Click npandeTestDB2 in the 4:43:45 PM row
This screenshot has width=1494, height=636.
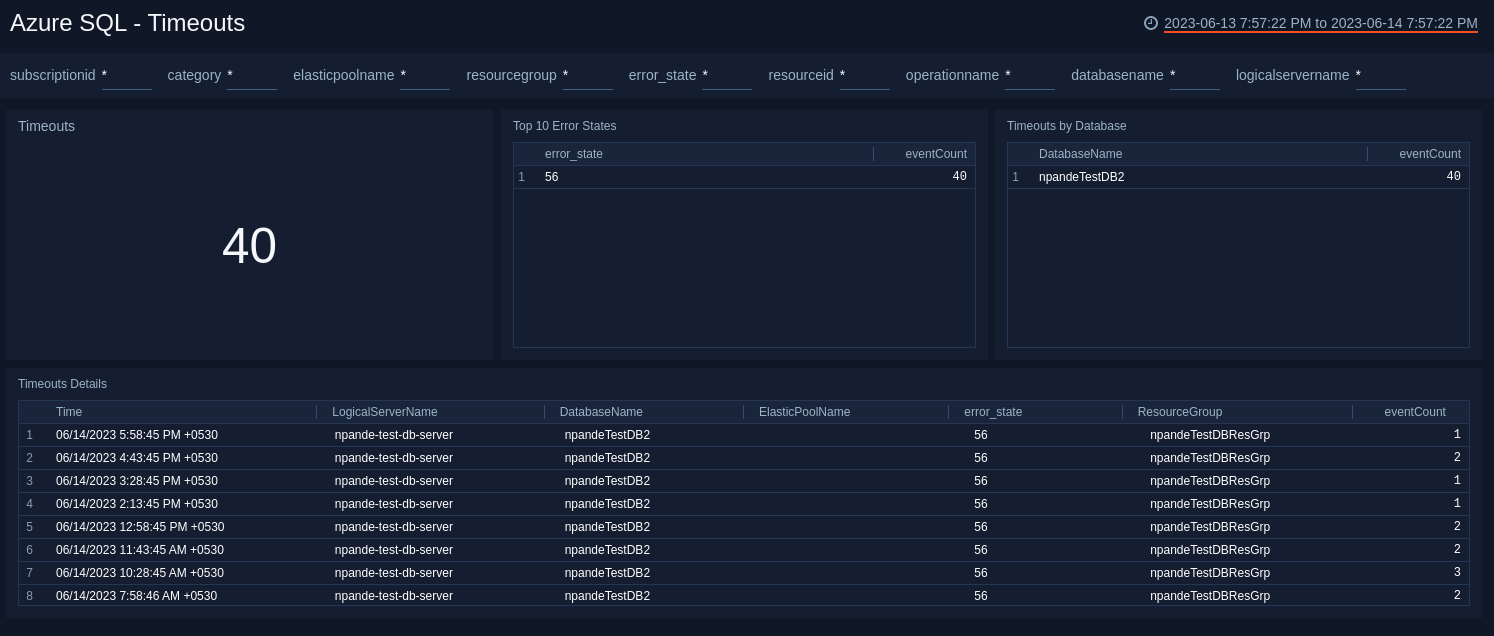[607, 458]
